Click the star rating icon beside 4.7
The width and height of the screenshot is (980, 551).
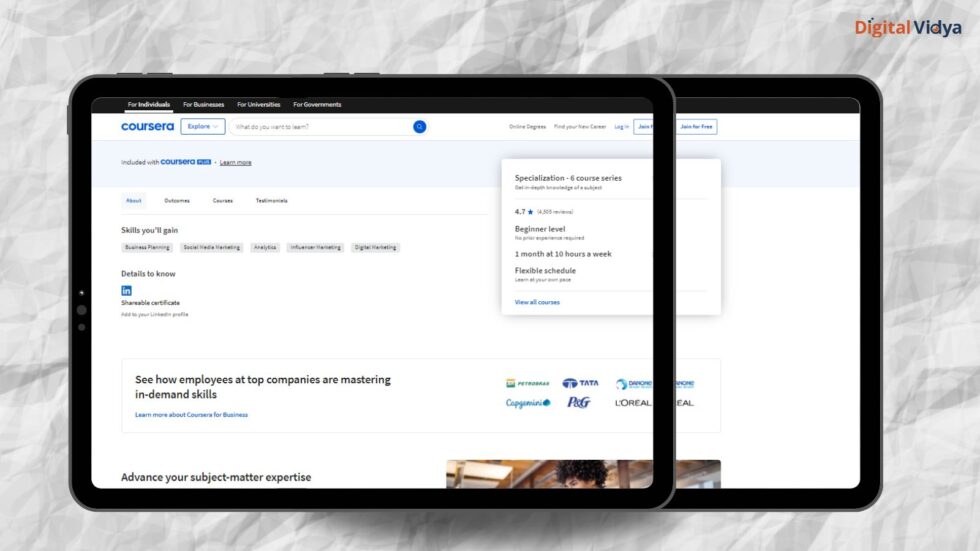(x=531, y=212)
